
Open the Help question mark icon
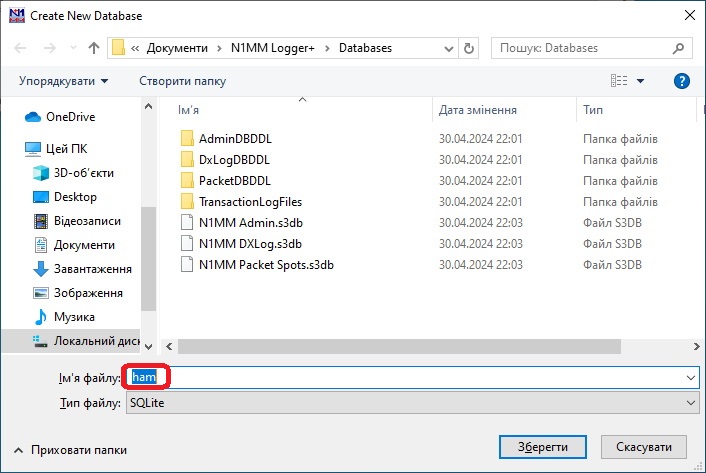[x=682, y=81]
